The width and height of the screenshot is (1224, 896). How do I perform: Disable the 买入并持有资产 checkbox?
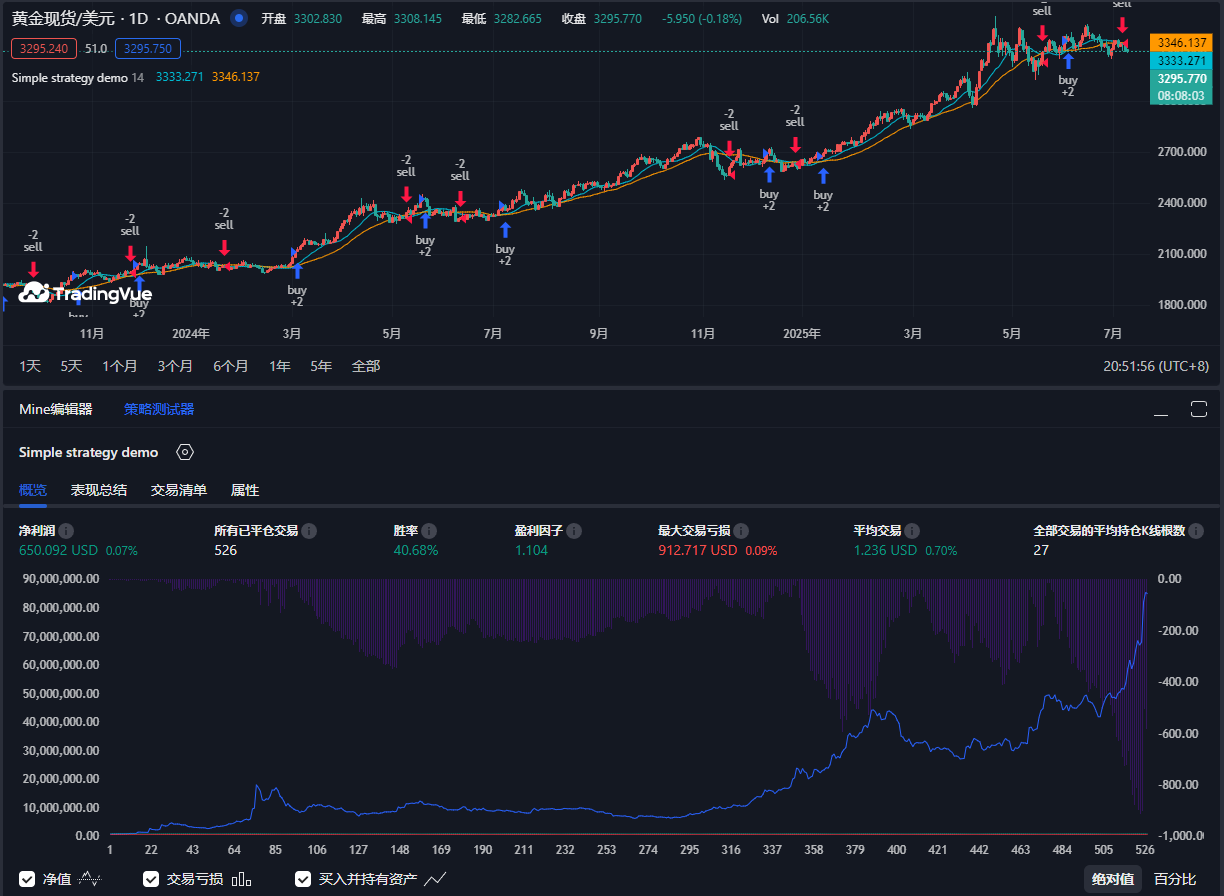pyautogui.click(x=303, y=879)
